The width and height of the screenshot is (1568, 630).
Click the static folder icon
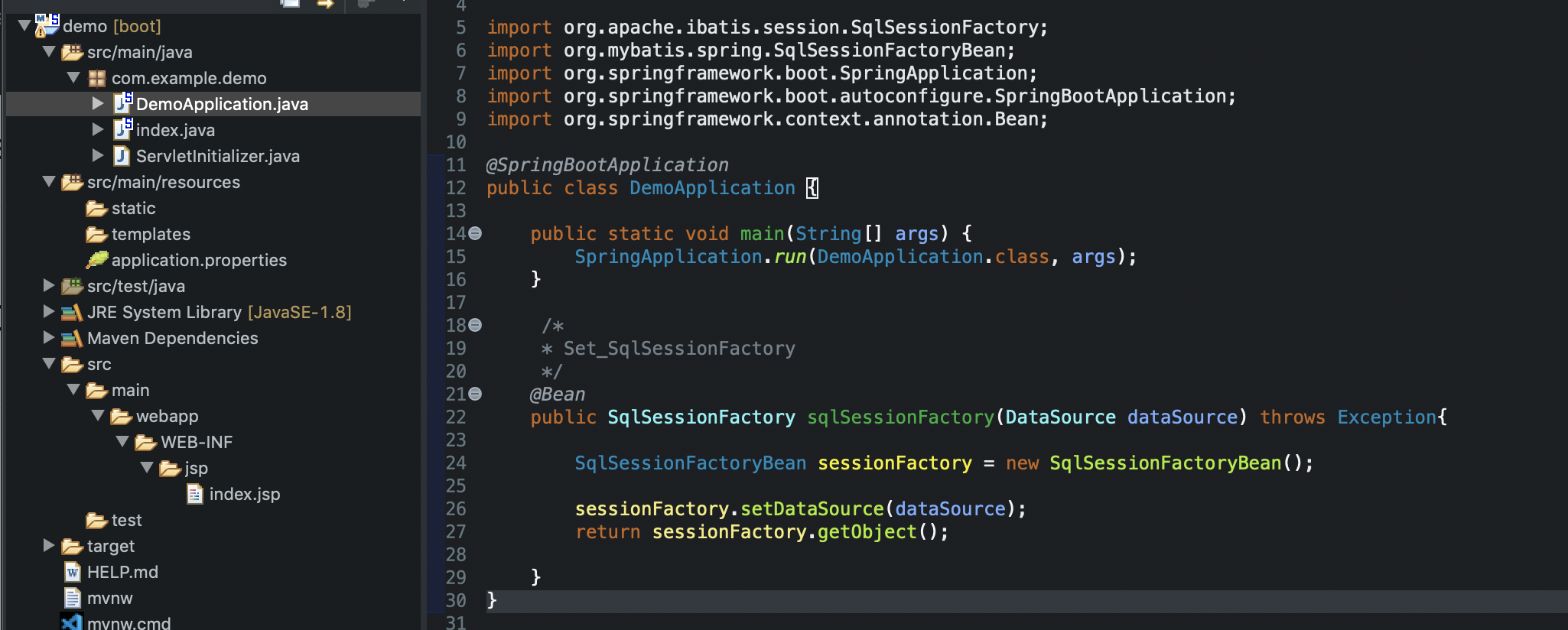point(96,209)
